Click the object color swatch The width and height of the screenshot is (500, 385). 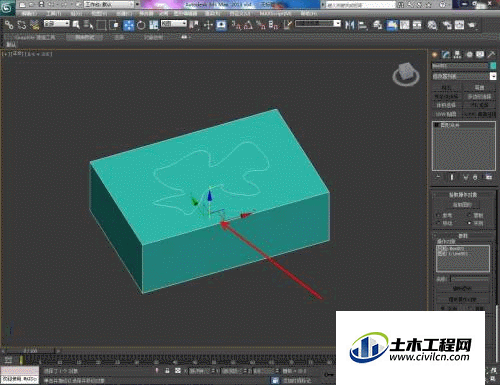click(493, 66)
